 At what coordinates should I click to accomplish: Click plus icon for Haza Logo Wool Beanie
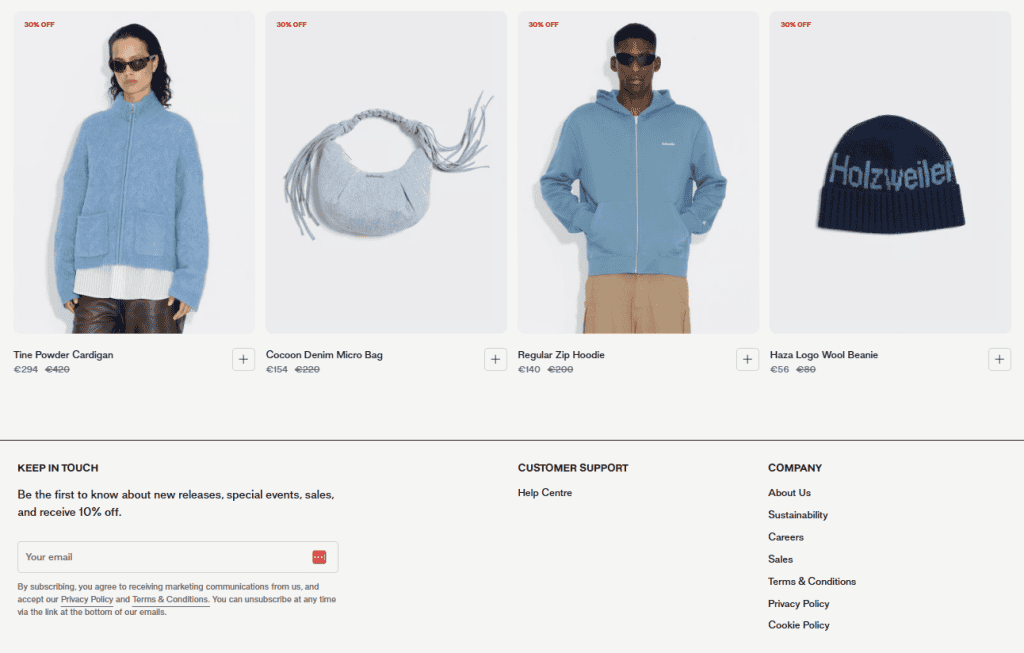1000,359
